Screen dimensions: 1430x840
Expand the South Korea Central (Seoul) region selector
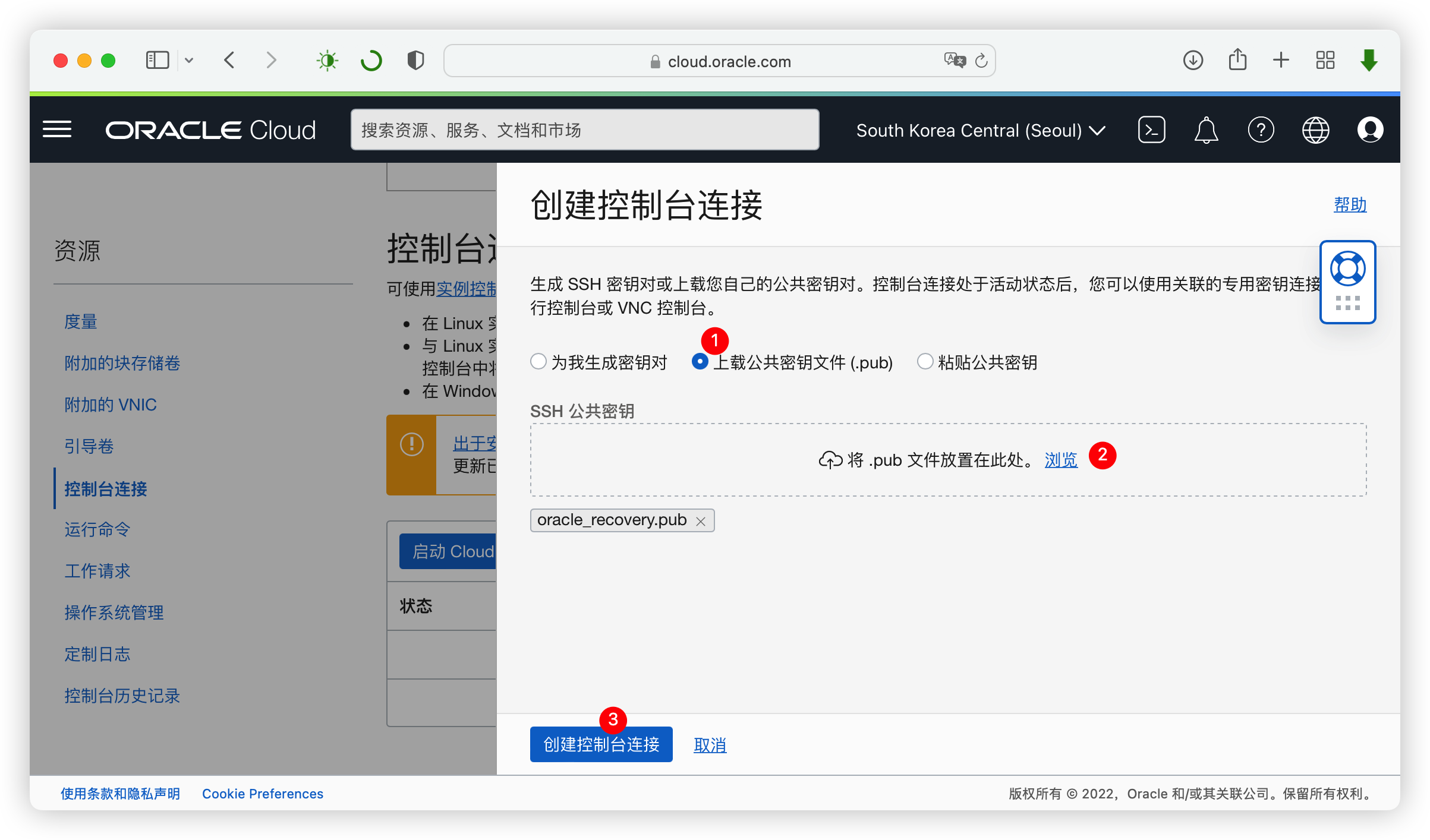pos(981,130)
